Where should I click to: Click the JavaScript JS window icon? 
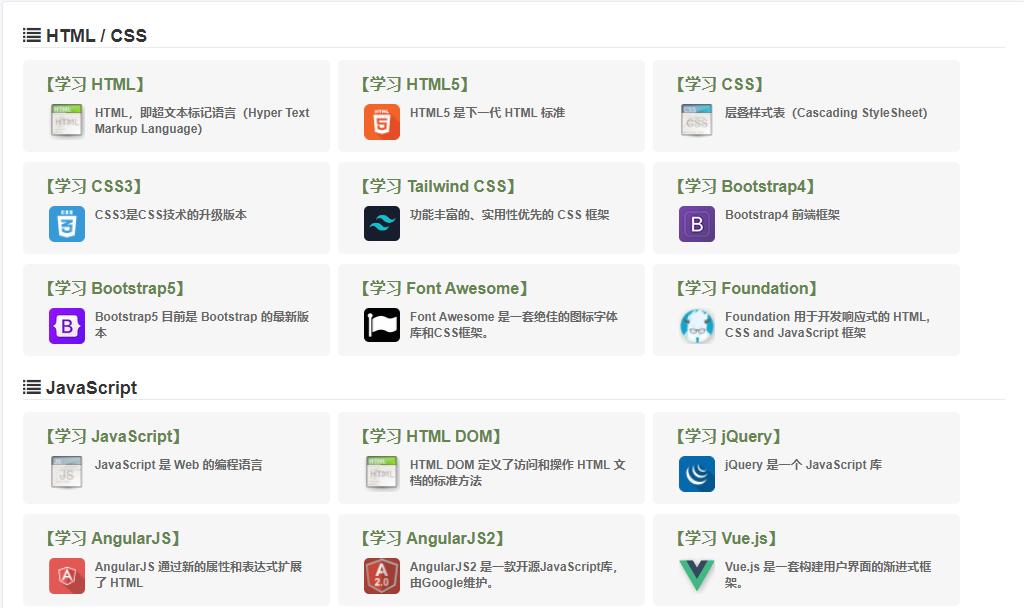pyautogui.click(x=67, y=473)
